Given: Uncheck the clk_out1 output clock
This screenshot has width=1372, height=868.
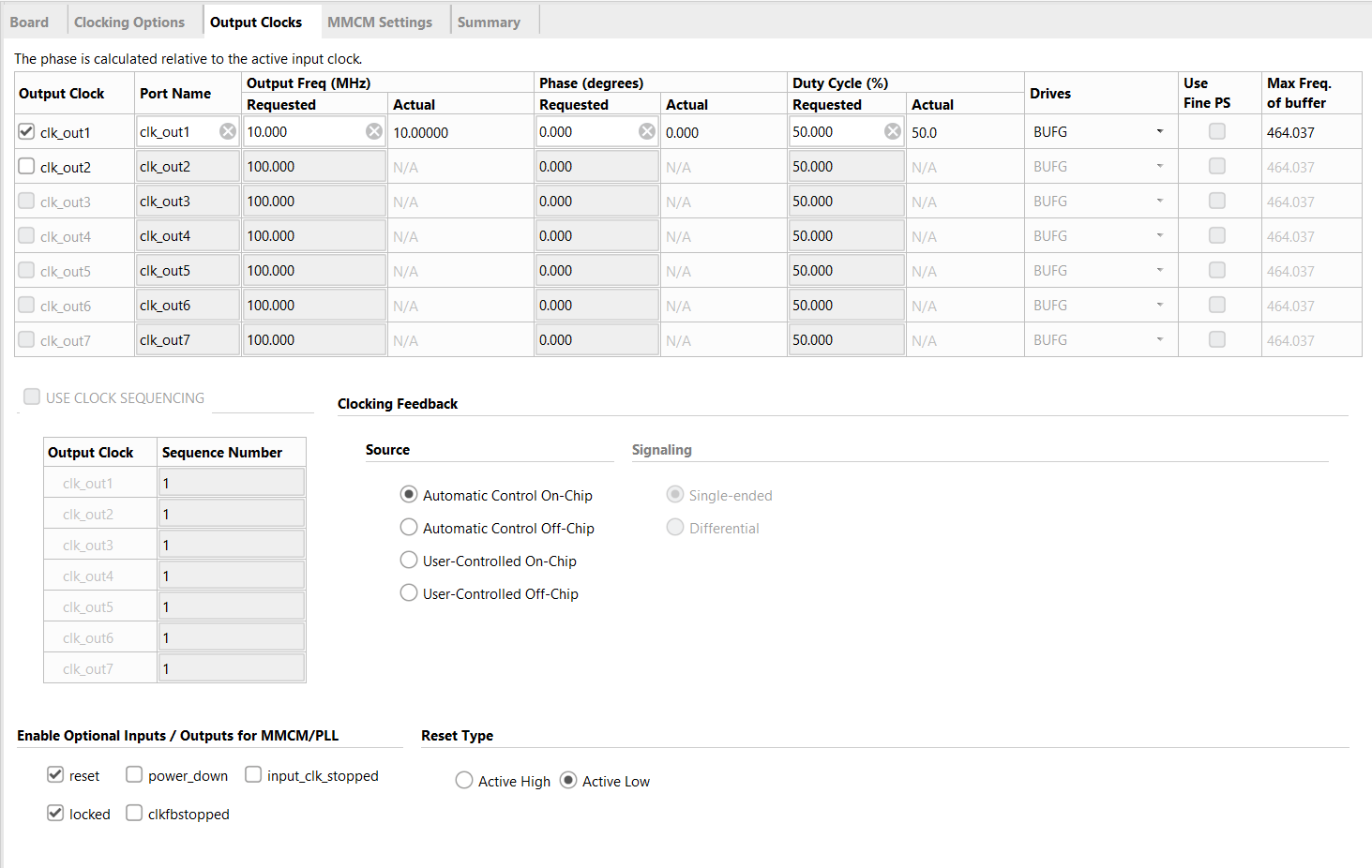Looking at the screenshot, I should [26, 131].
